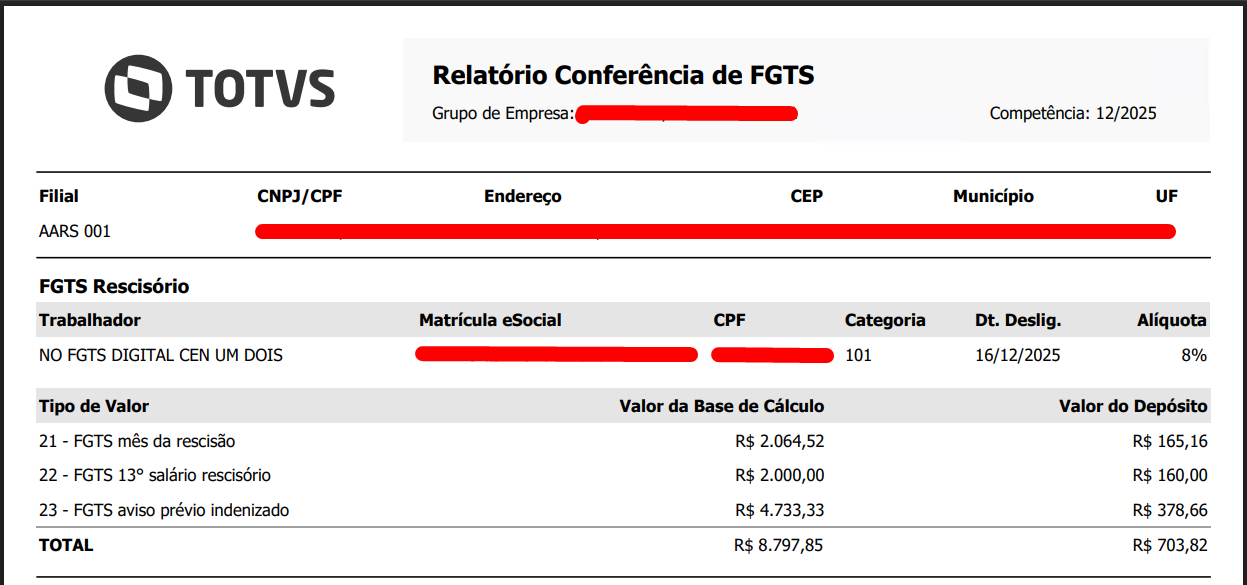Click the Filial column header

(59, 196)
